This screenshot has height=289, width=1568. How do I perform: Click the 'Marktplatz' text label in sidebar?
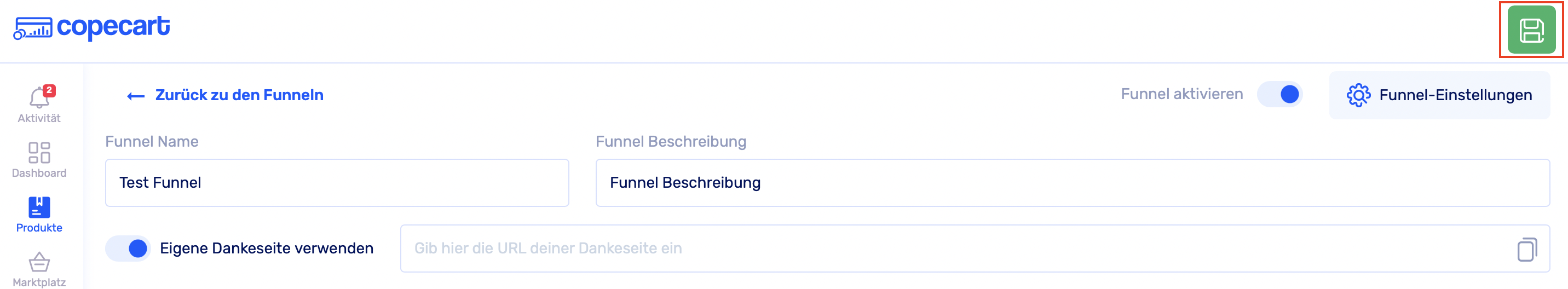coord(39,282)
